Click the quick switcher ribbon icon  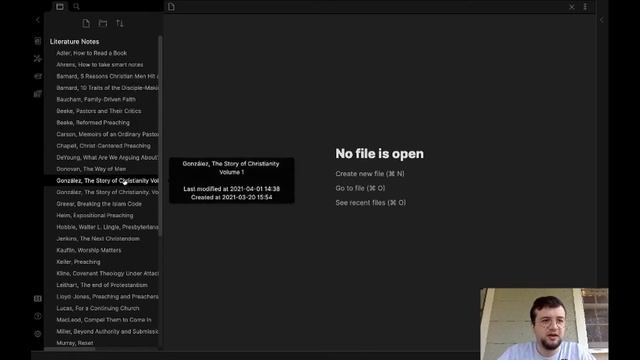pyautogui.click(x=38, y=41)
